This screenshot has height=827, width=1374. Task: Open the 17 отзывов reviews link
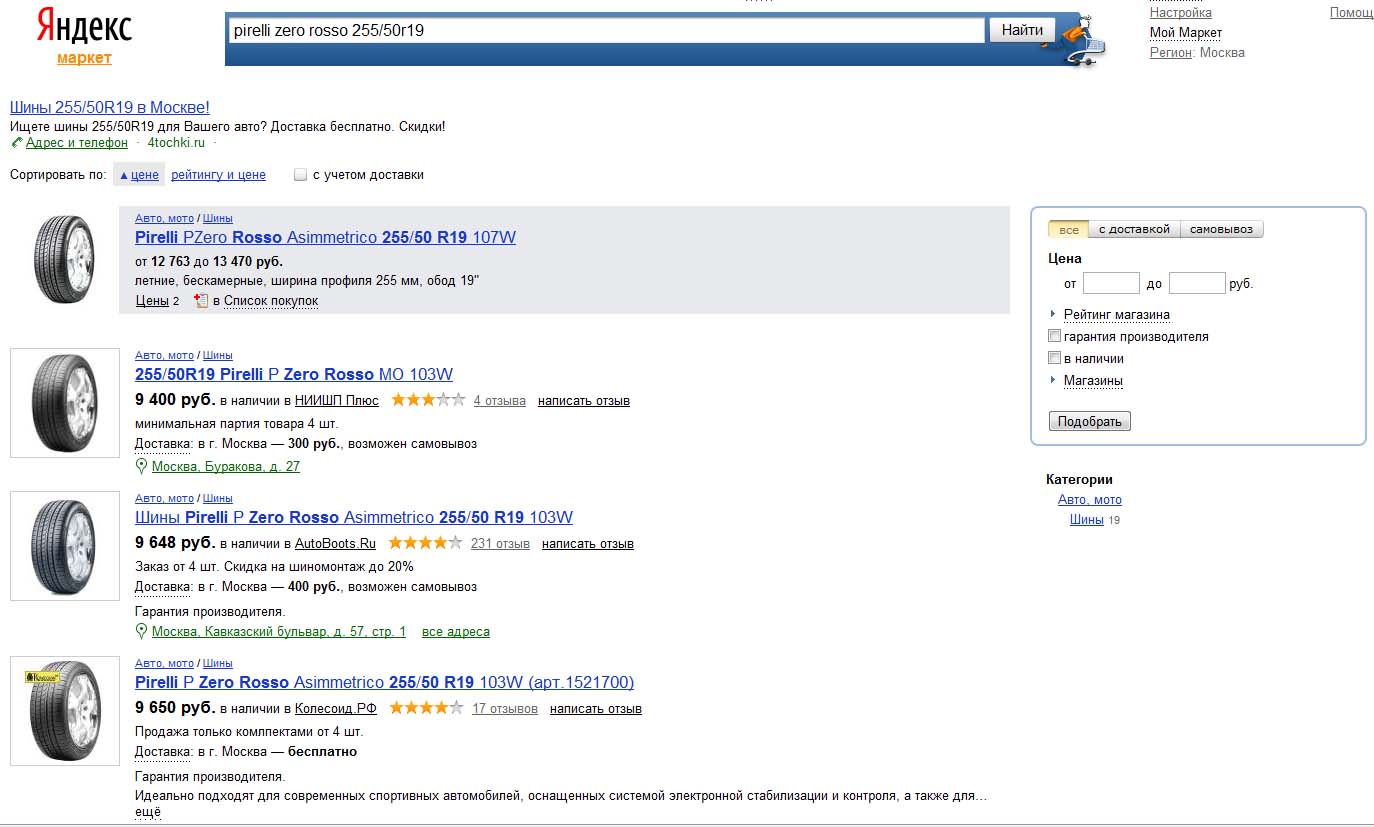point(505,709)
